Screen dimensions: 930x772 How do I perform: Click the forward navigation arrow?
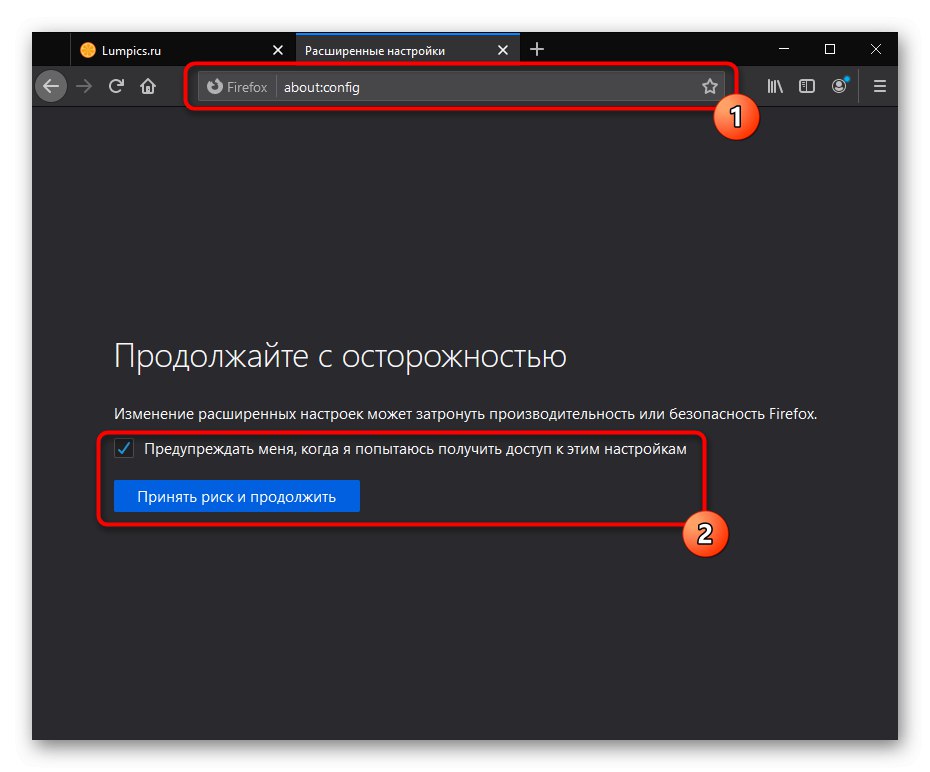(83, 86)
